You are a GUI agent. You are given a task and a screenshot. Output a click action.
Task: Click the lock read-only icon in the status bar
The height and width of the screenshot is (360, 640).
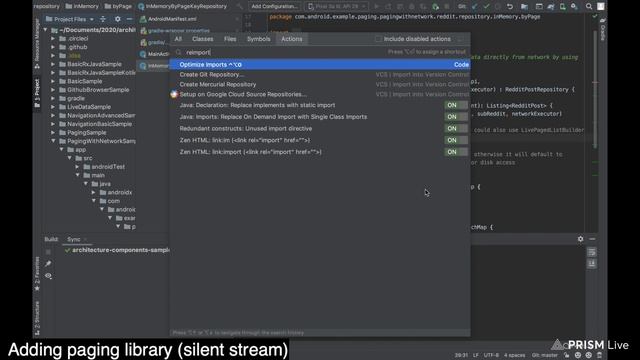pyautogui.click(x=567, y=355)
